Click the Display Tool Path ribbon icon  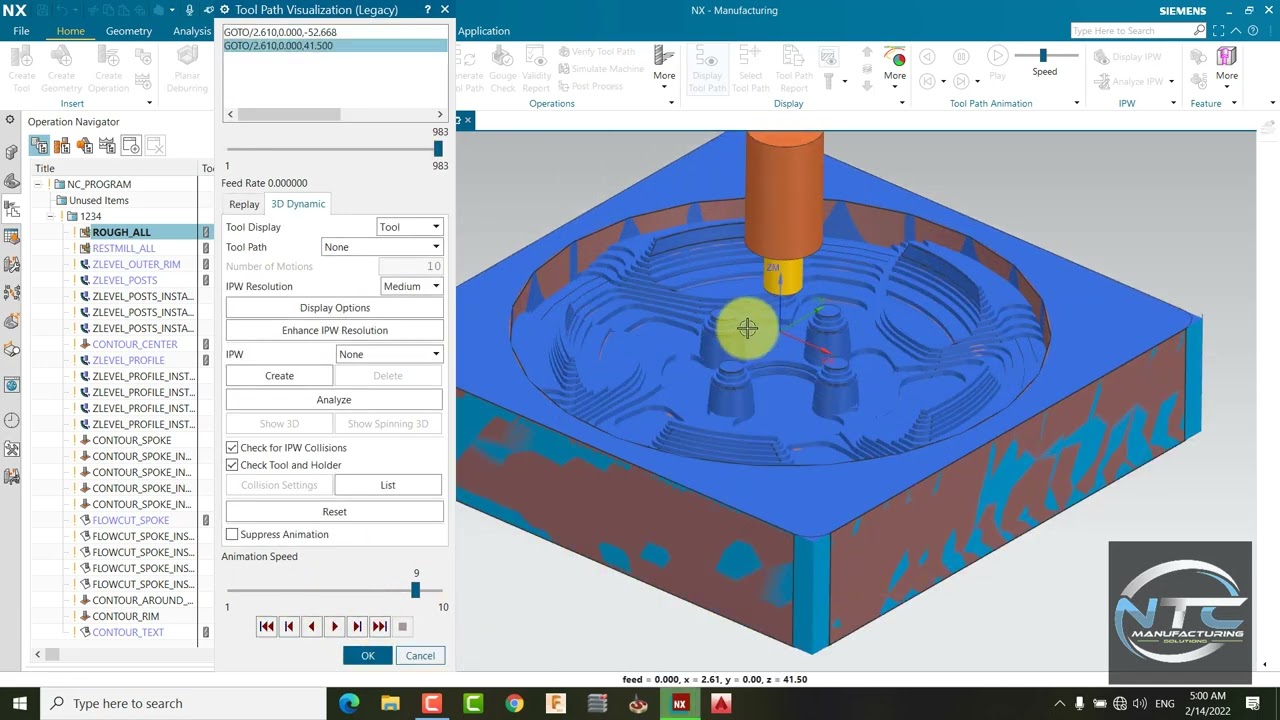tap(707, 69)
